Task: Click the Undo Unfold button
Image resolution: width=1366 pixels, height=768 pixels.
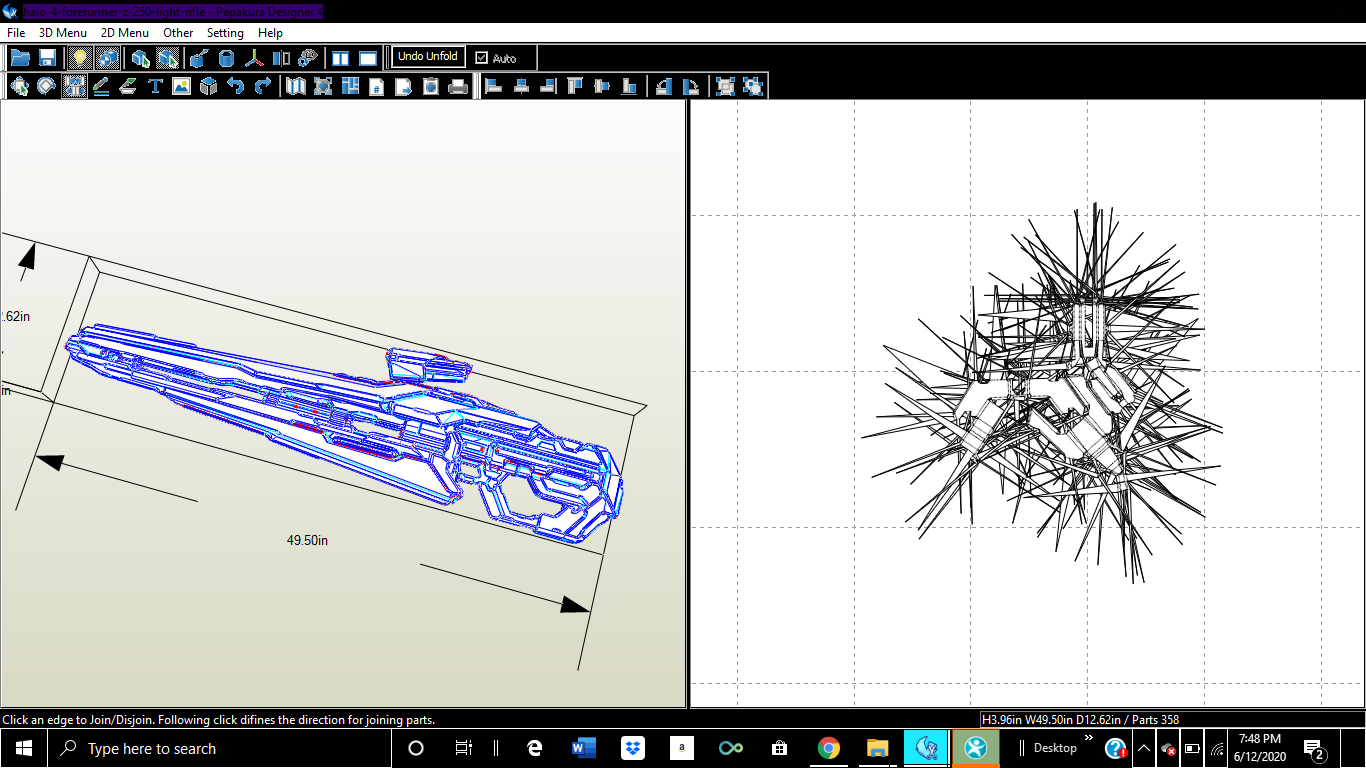Action: (428, 57)
